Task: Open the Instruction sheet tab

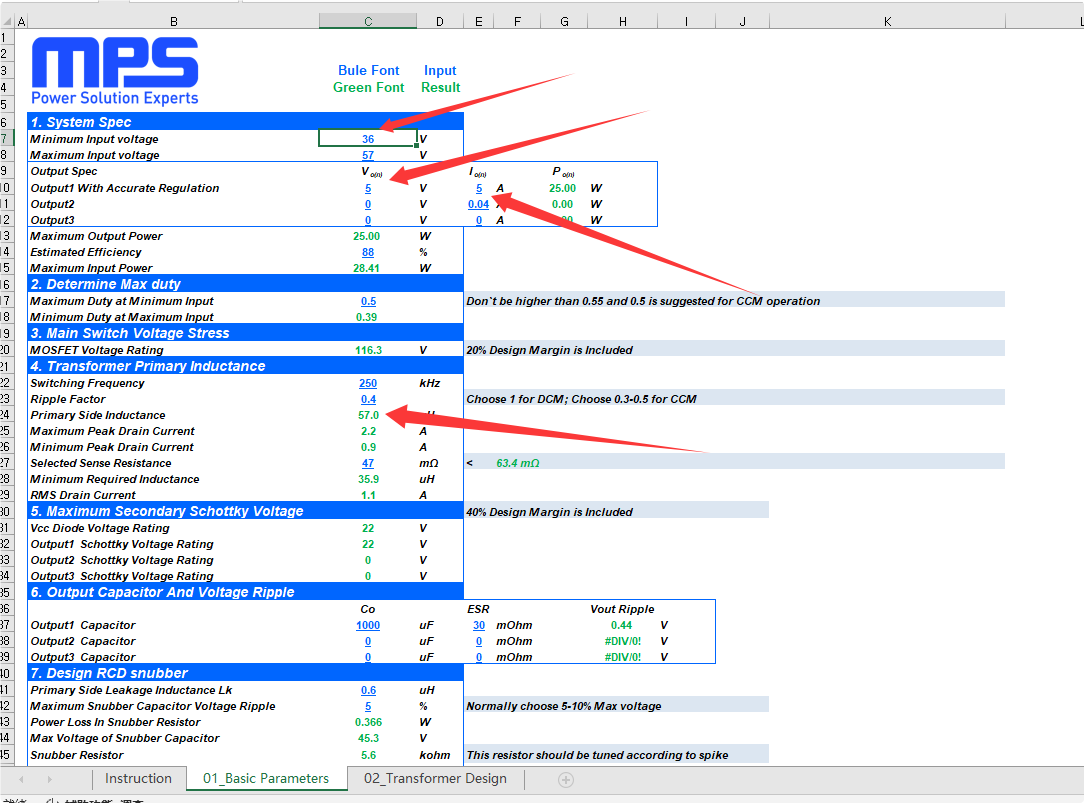Action: coord(138,779)
